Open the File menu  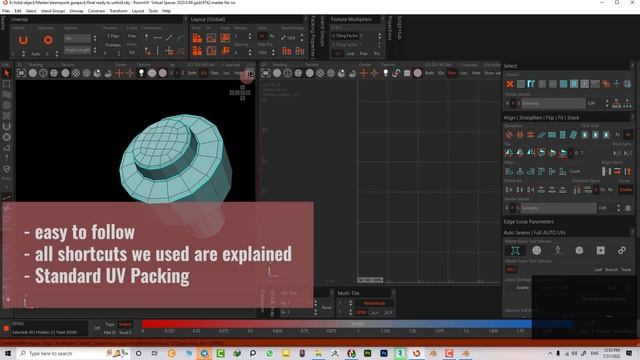coord(6,11)
